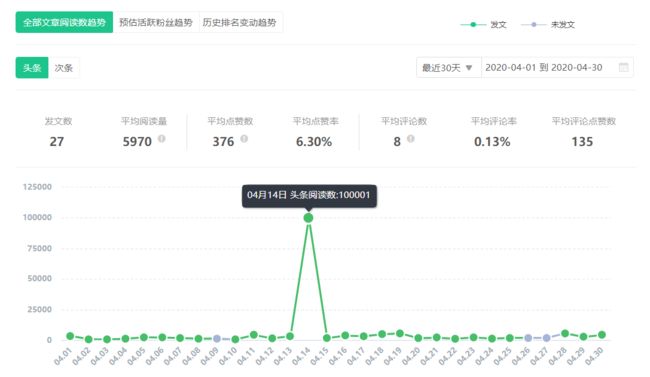
Task: Switch to 预估活跃粉丝趋势 tab
Action: [x=156, y=22]
